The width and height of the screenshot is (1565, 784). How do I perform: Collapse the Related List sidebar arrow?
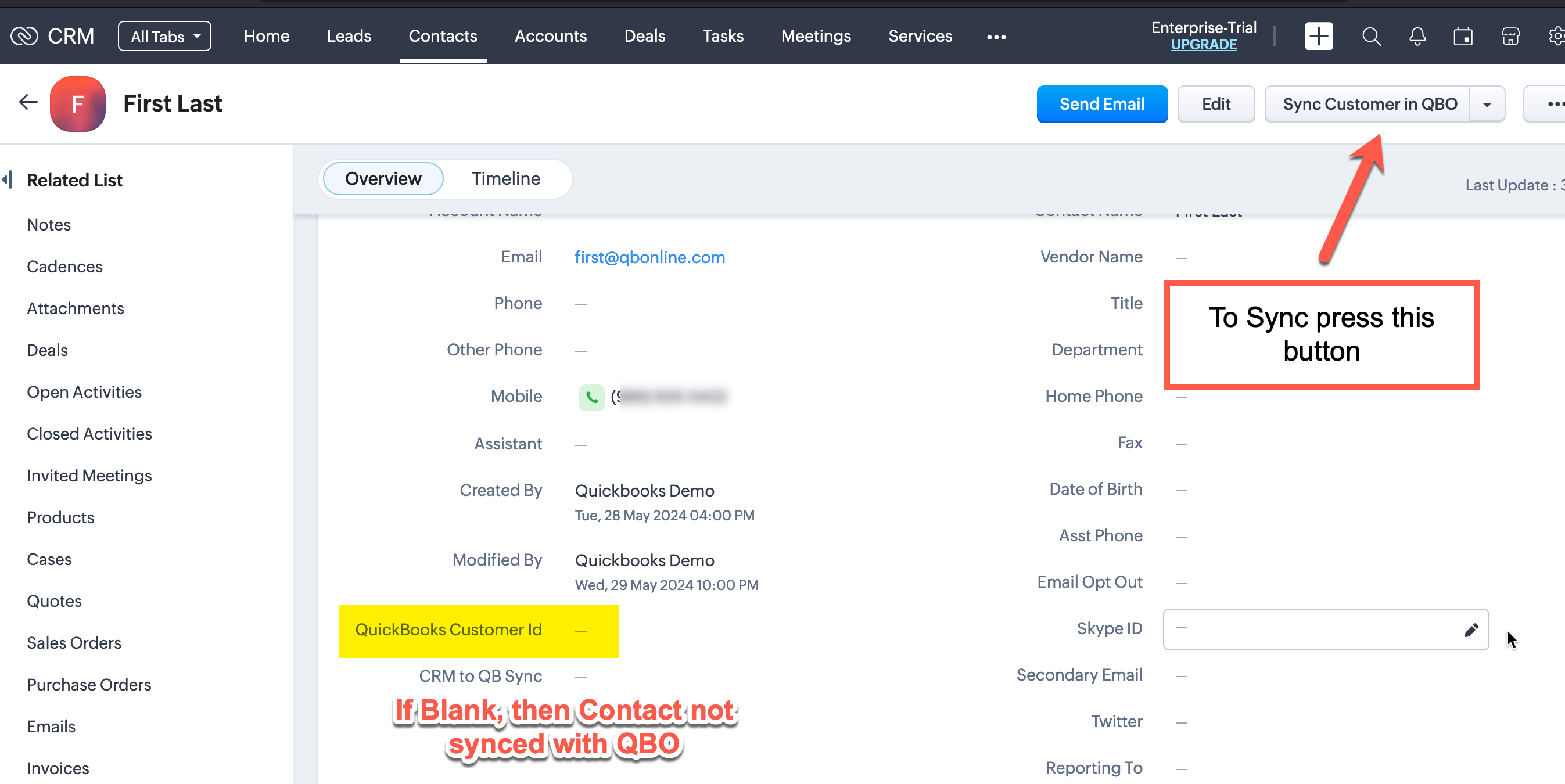[x=8, y=180]
